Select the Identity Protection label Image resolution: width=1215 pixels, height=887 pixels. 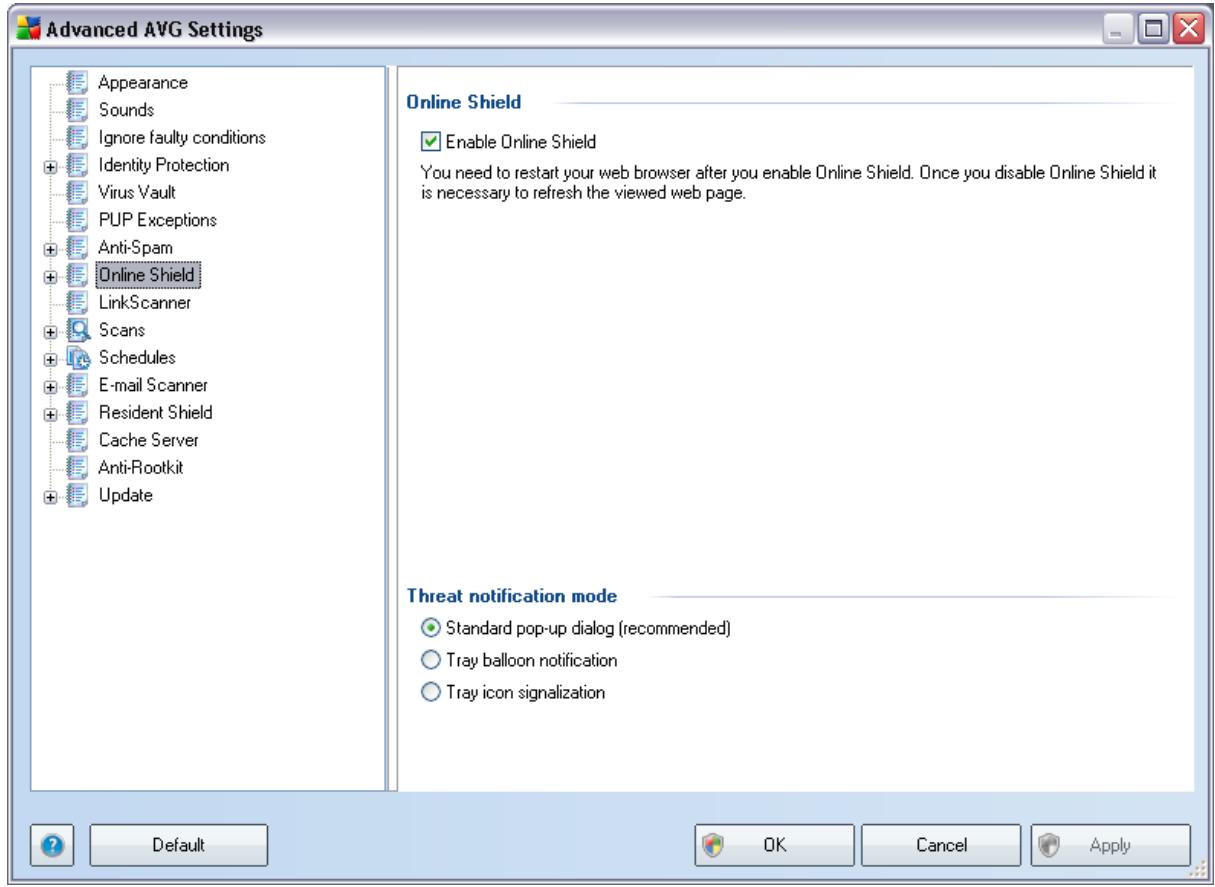click(163, 164)
